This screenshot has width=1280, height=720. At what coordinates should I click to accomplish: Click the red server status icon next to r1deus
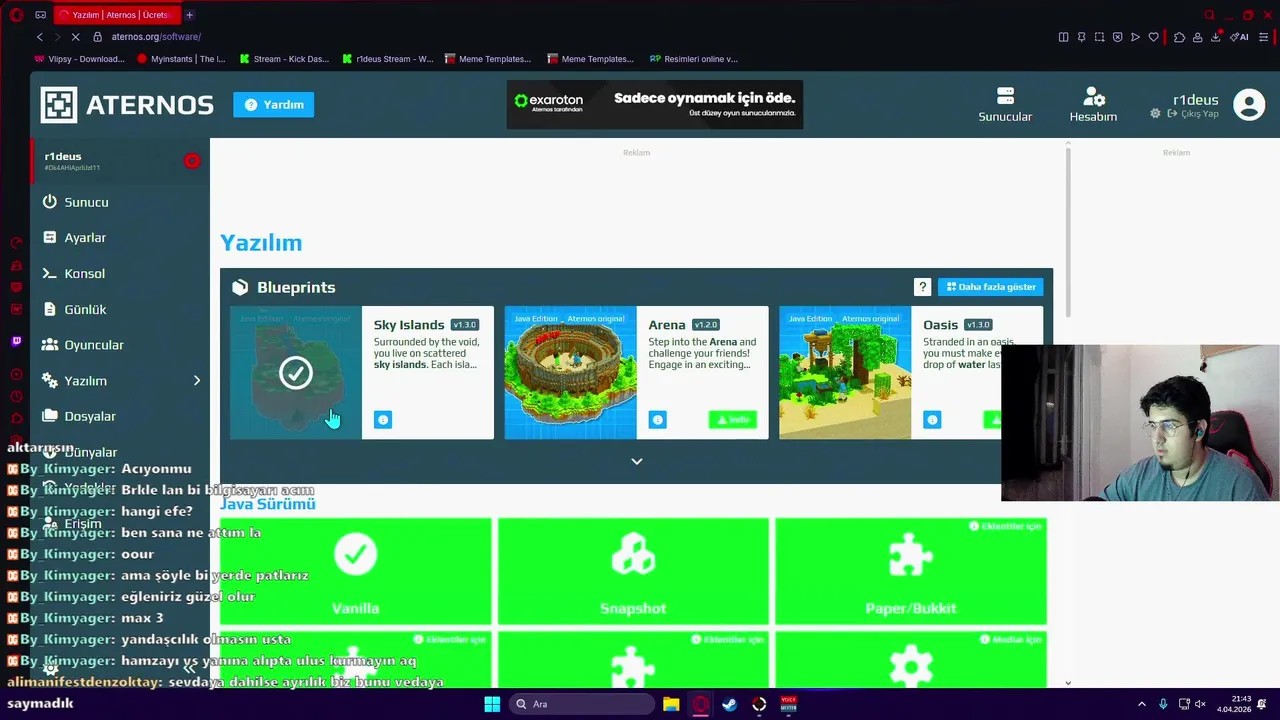click(x=192, y=161)
